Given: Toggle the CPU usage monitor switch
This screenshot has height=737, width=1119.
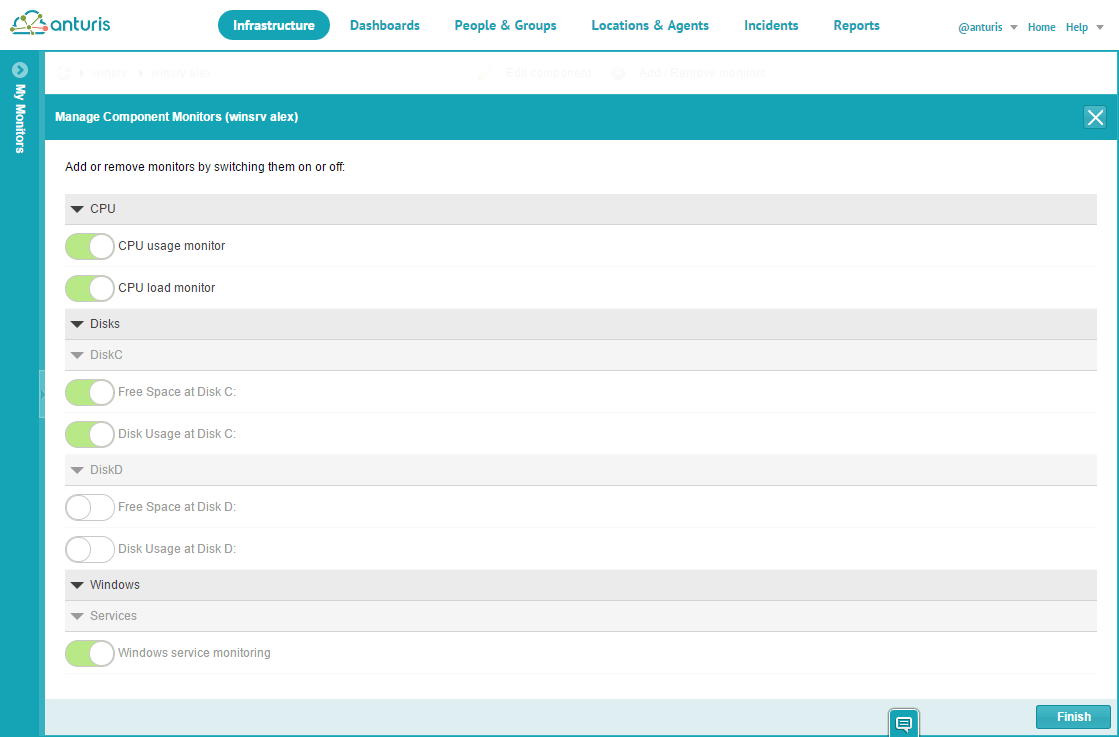Looking at the screenshot, I should (x=90, y=246).
